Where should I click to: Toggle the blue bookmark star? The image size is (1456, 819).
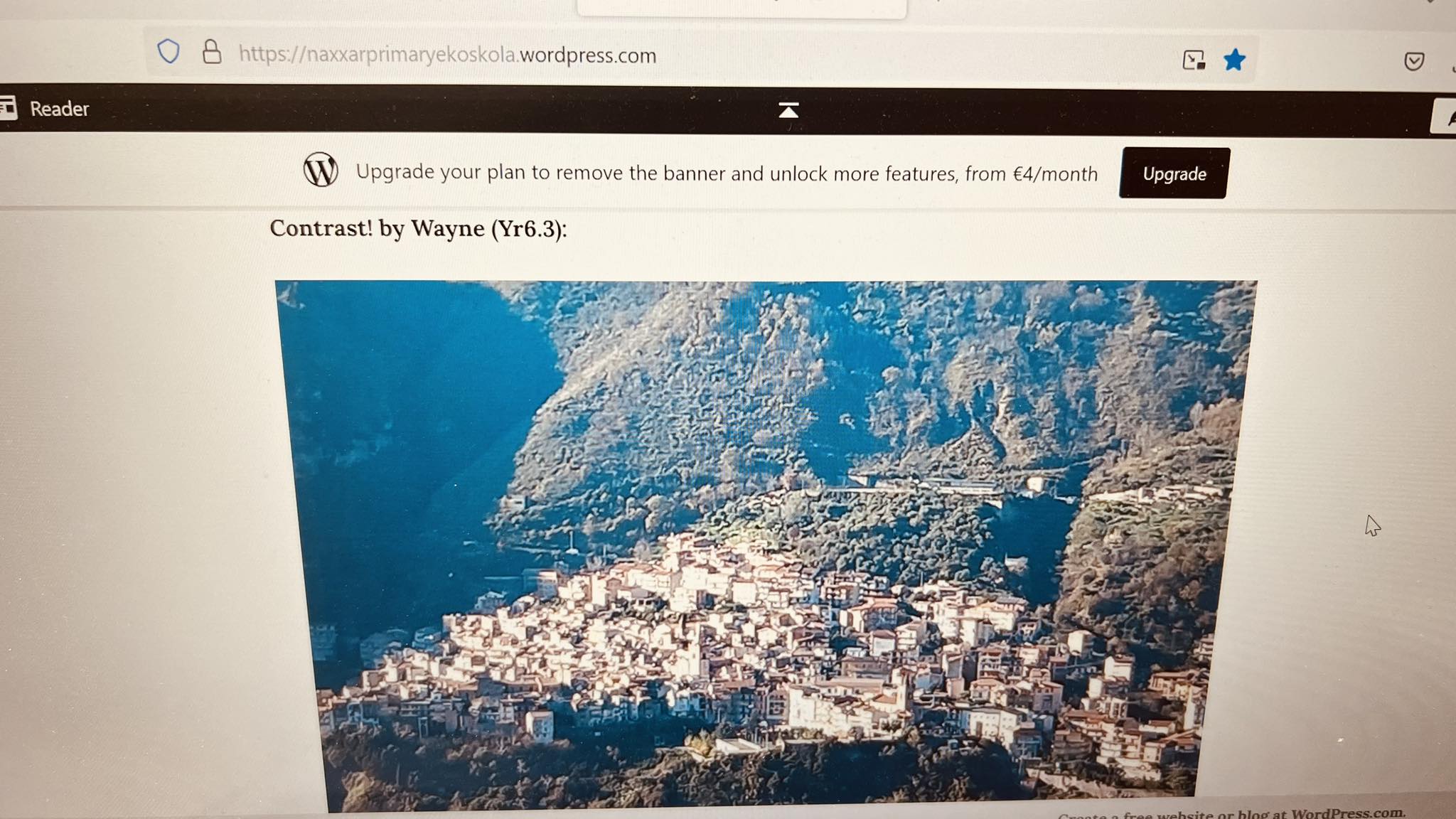(1234, 60)
